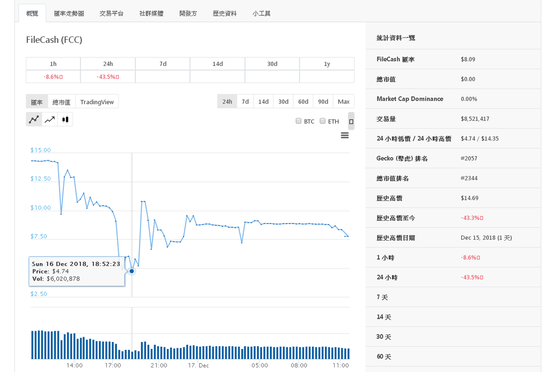Screen dimensions: 550x372
Task: Open the chart hamburger export menu
Action: coord(345,135)
